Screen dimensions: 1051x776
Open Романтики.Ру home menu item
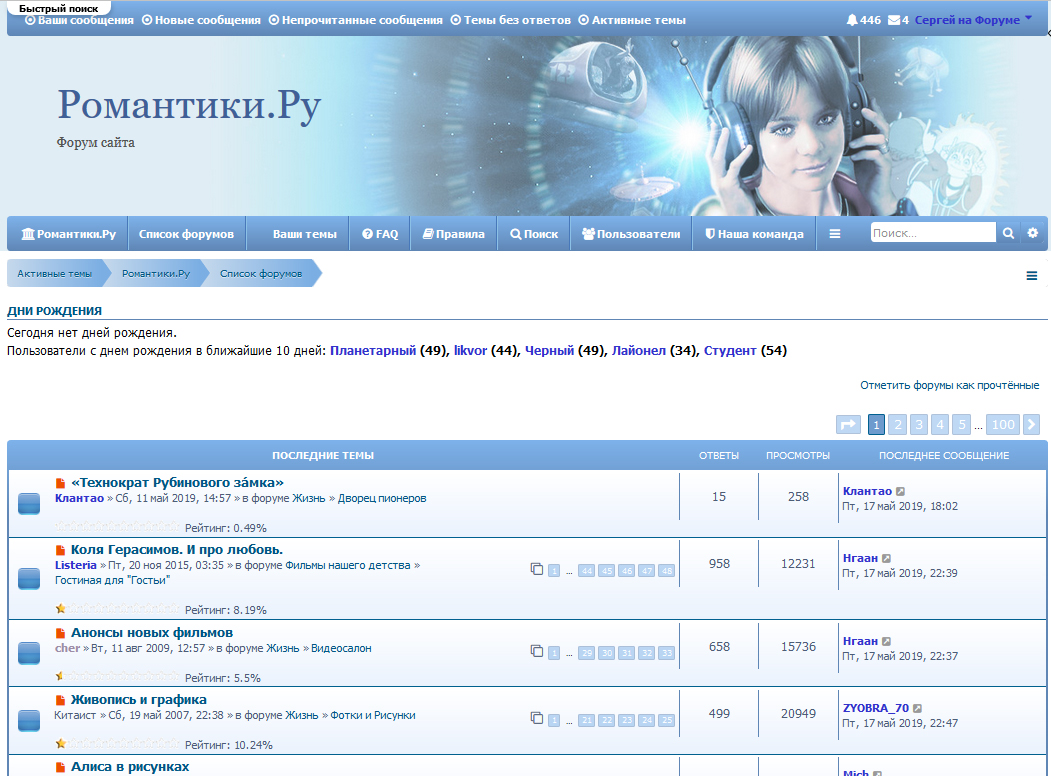click(x=68, y=234)
